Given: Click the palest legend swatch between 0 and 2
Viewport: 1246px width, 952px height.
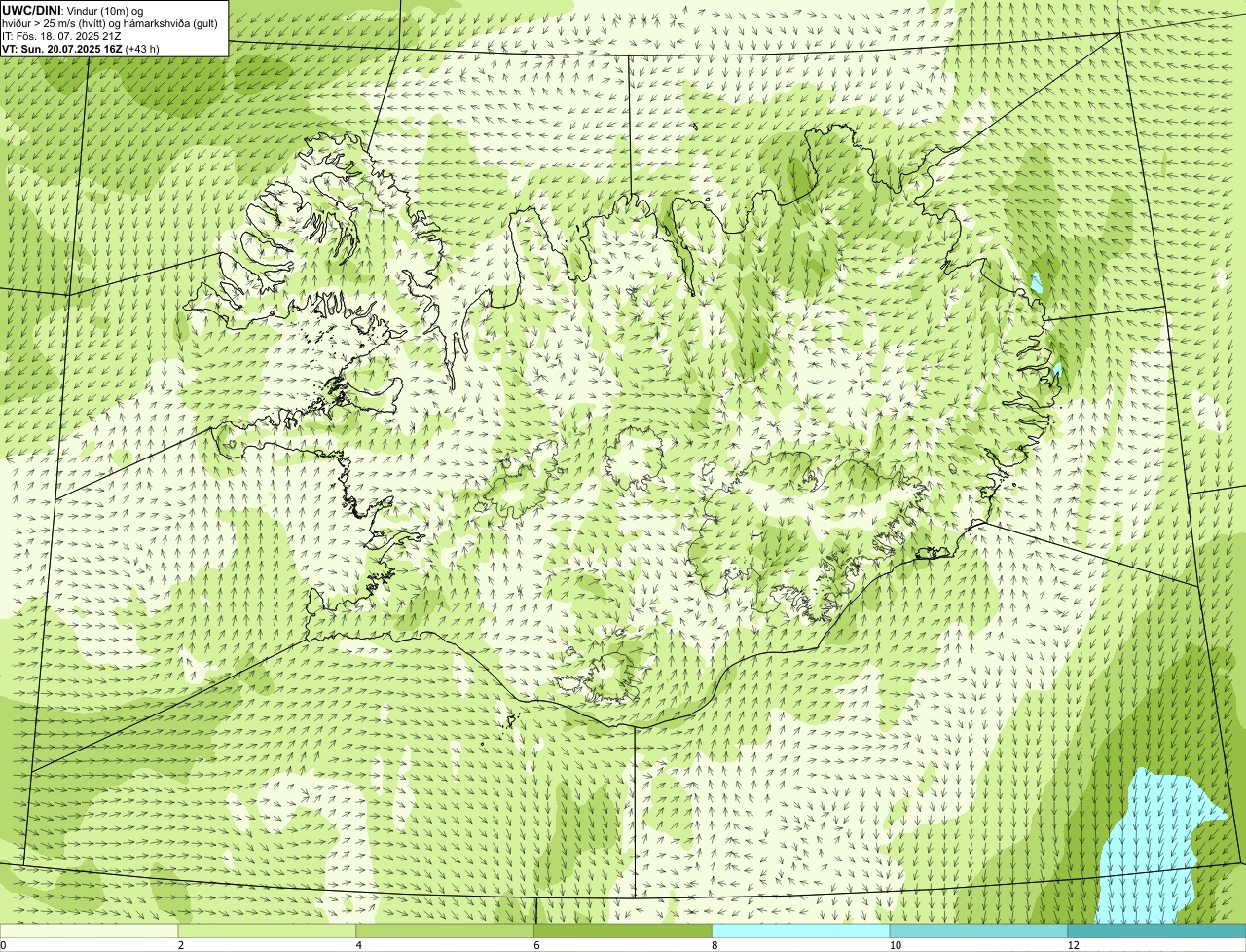Looking at the screenshot, I should [90, 931].
